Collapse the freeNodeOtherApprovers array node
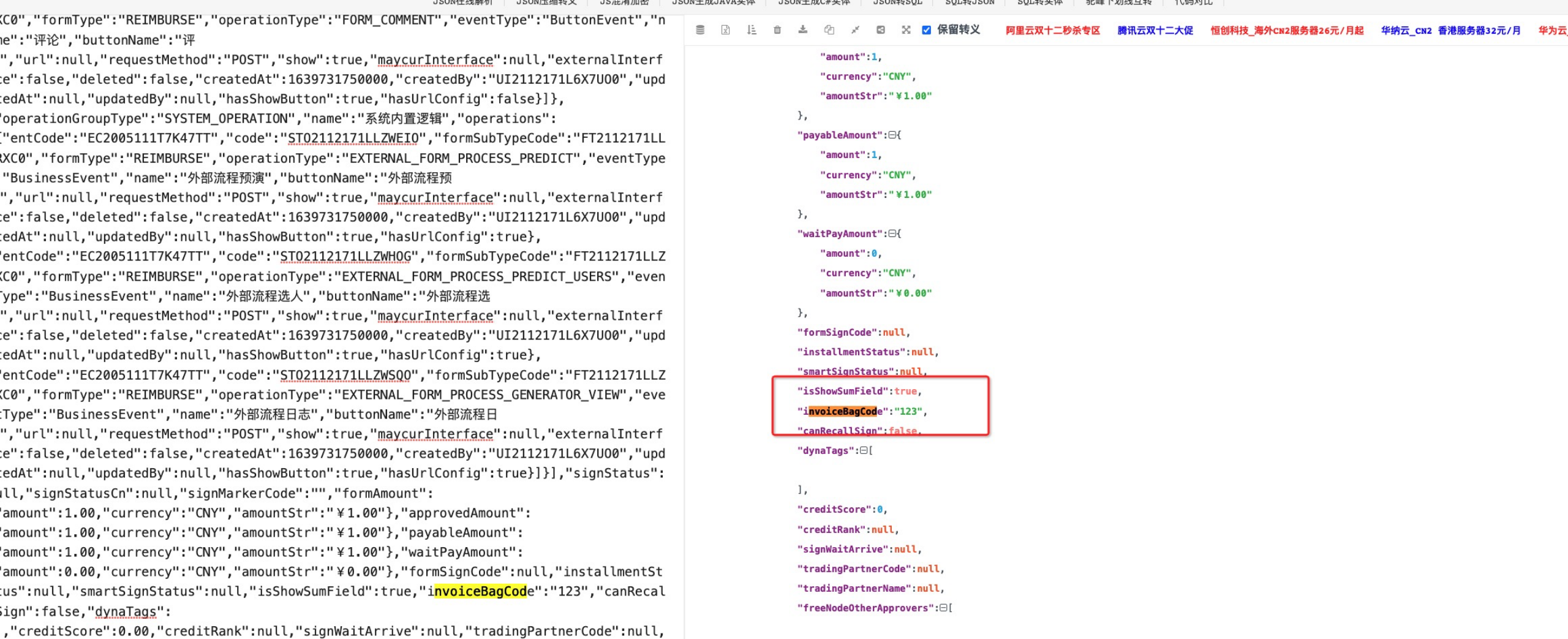 pos(943,608)
